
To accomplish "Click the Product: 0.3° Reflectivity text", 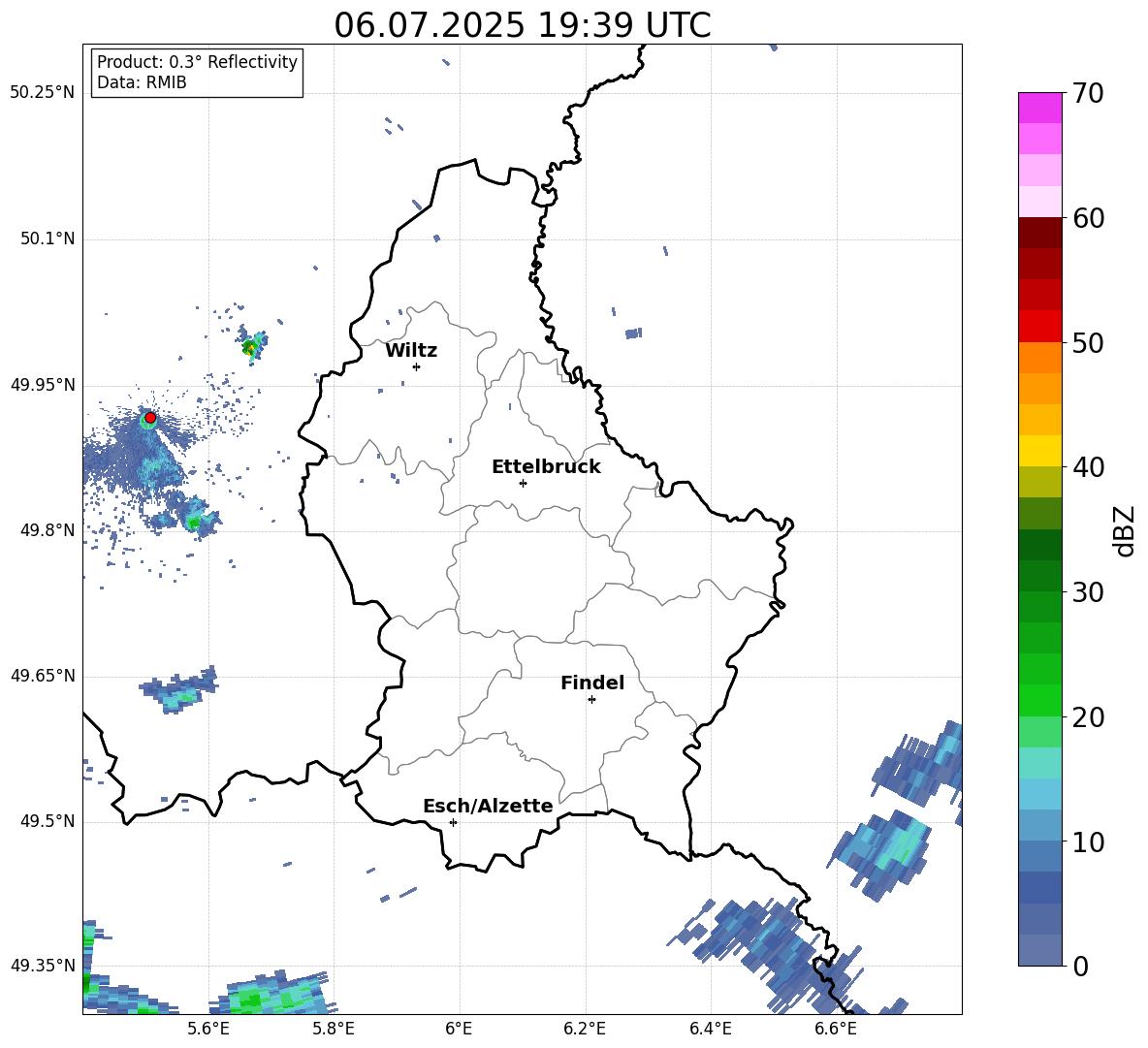I will coord(197,61).
